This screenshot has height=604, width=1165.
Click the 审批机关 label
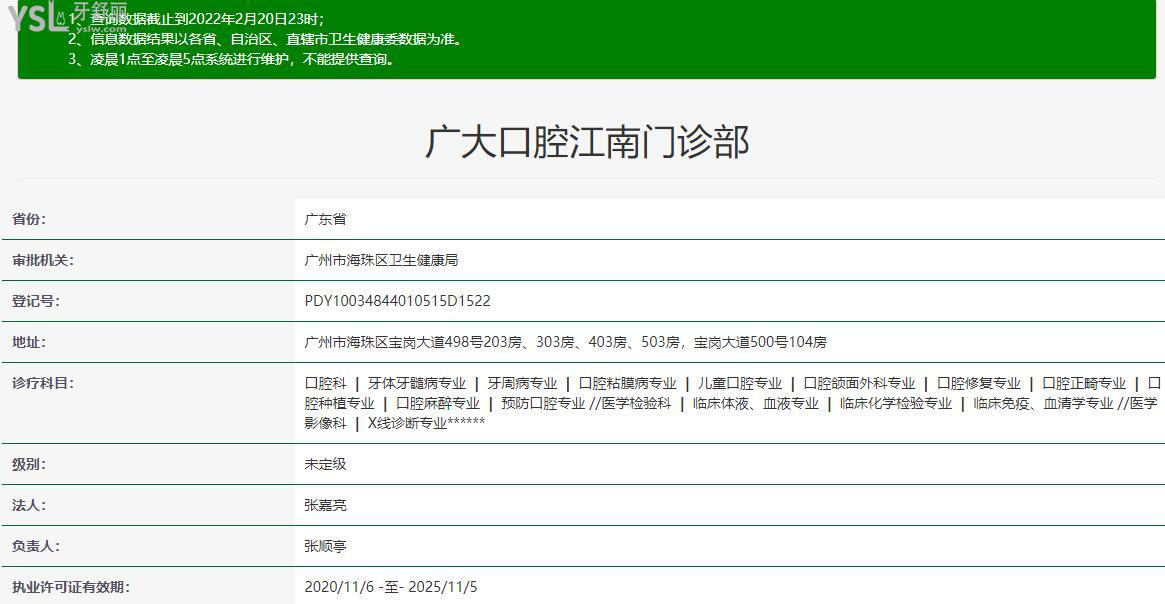[x=43, y=260]
